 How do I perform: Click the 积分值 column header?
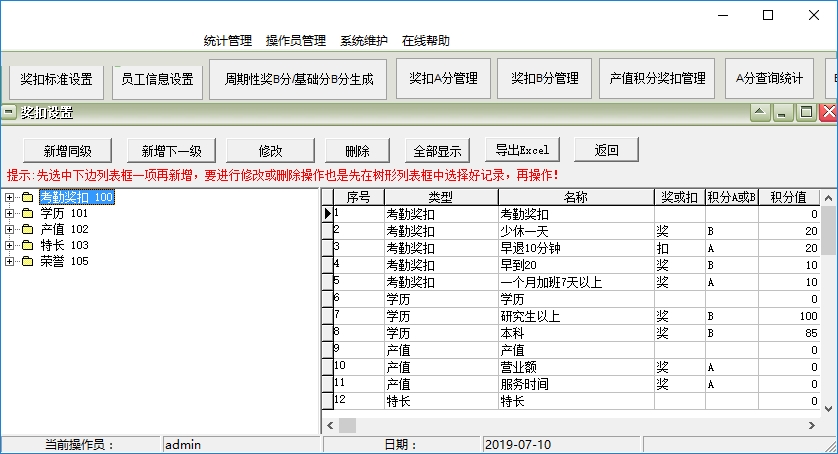coord(790,197)
